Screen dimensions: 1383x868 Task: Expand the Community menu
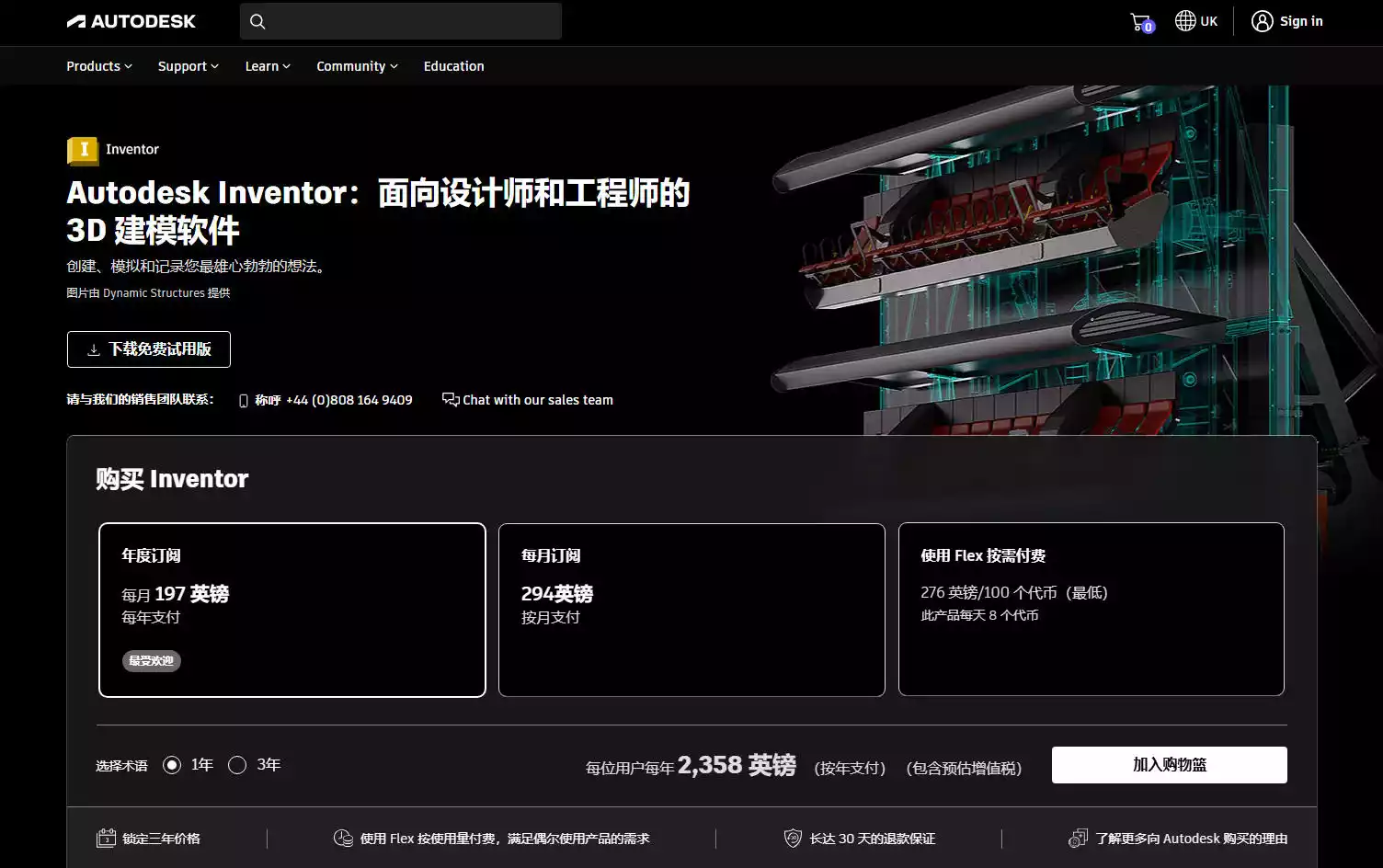click(x=357, y=66)
